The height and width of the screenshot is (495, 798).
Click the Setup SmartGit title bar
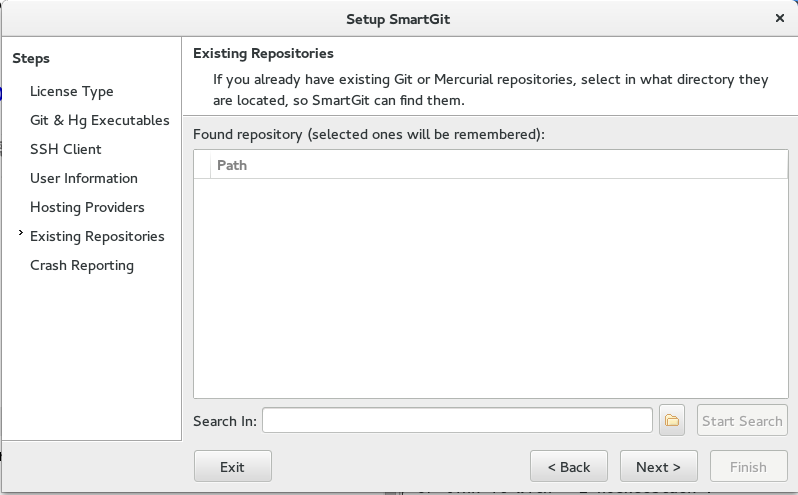click(398, 19)
